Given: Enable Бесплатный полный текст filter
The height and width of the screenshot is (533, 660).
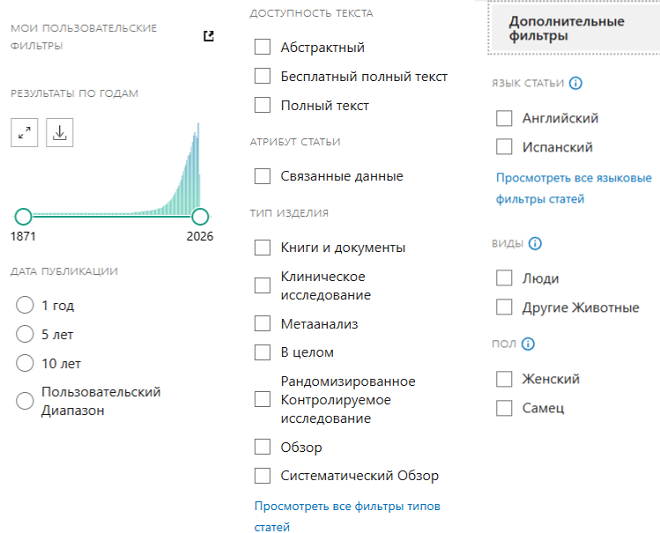Looking at the screenshot, I should point(263,76).
